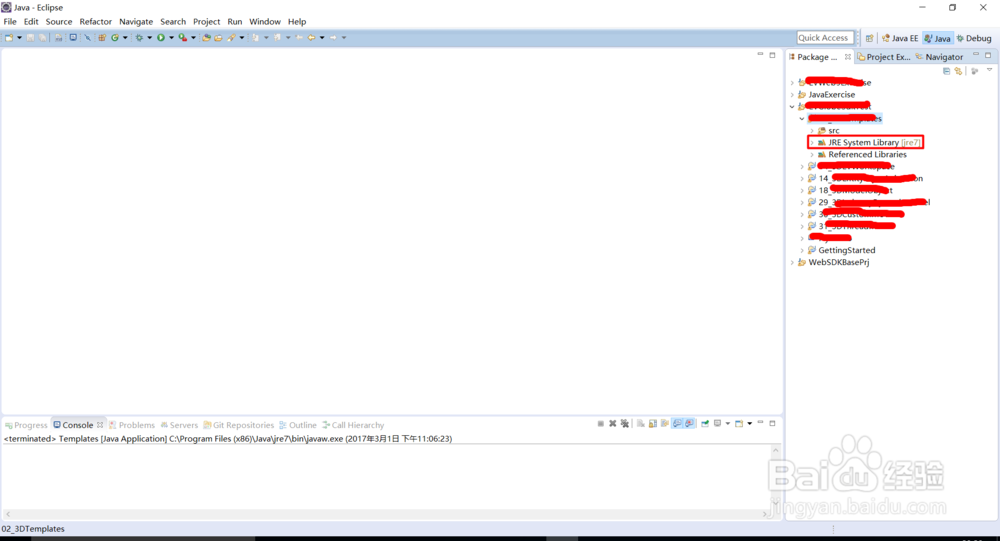1000x541 pixels.
Task: Expand the JRE System Library node
Action: pos(812,142)
